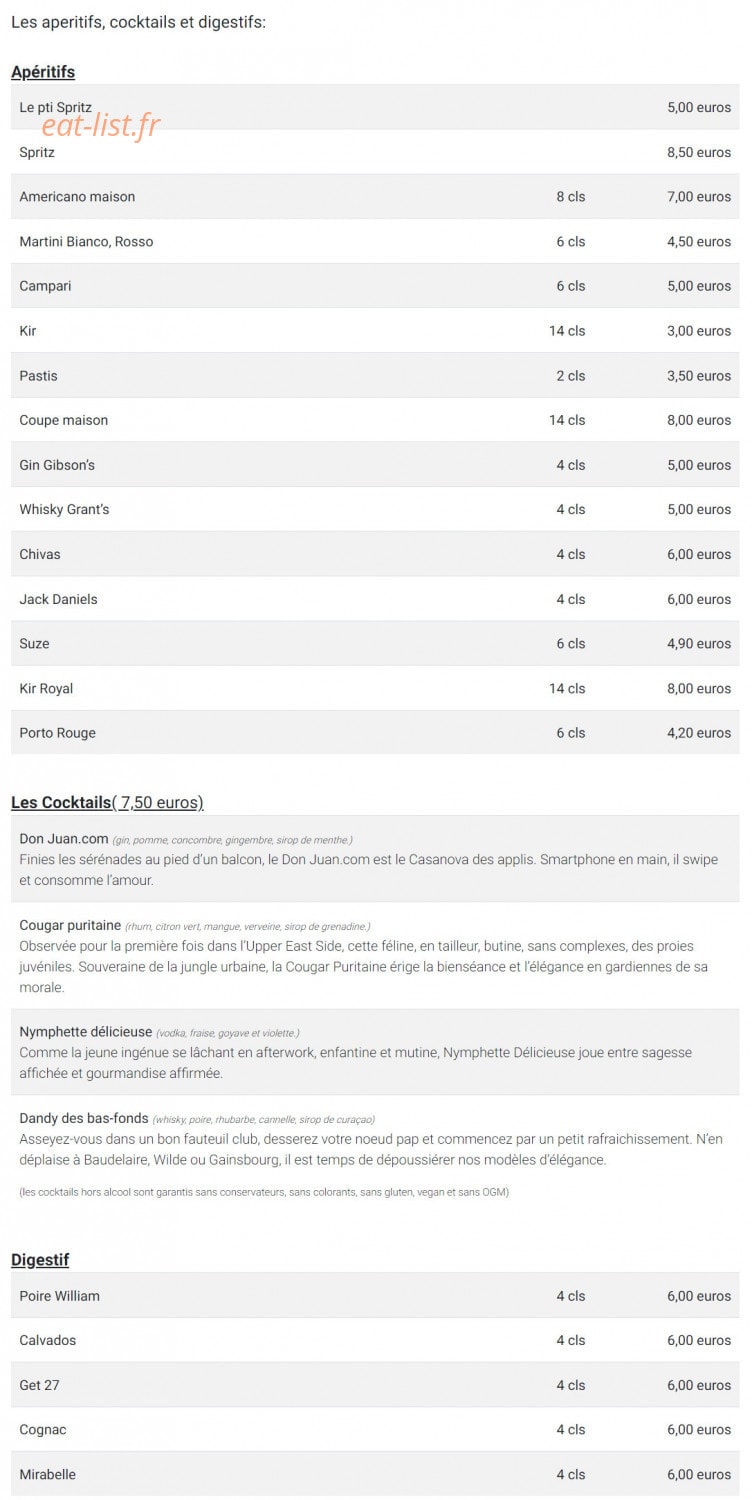752x1500 pixels.
Task: Select the Le pti Spritz row
Action: (375, 107)
